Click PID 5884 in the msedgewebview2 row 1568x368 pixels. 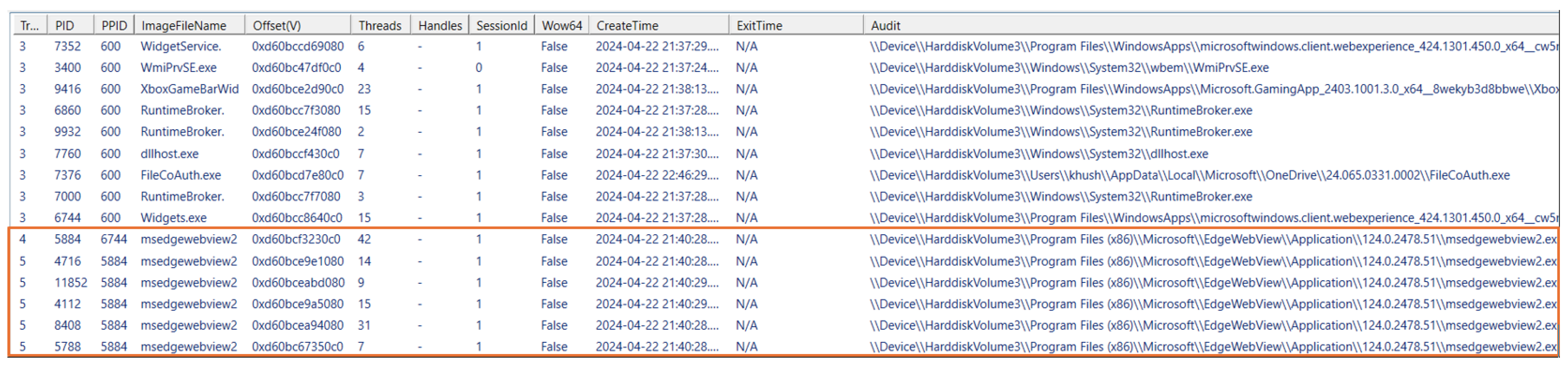[67, 240]
